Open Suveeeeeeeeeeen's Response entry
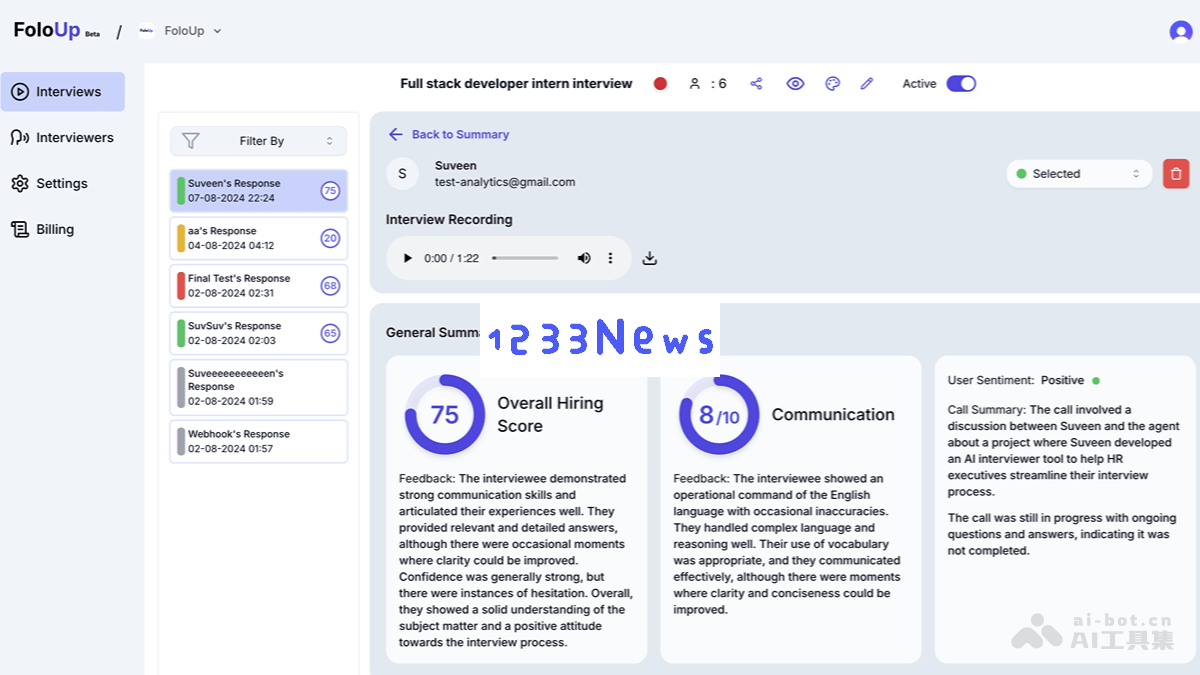The width and height of the screenshot is (1200, 675). point(259,387)
